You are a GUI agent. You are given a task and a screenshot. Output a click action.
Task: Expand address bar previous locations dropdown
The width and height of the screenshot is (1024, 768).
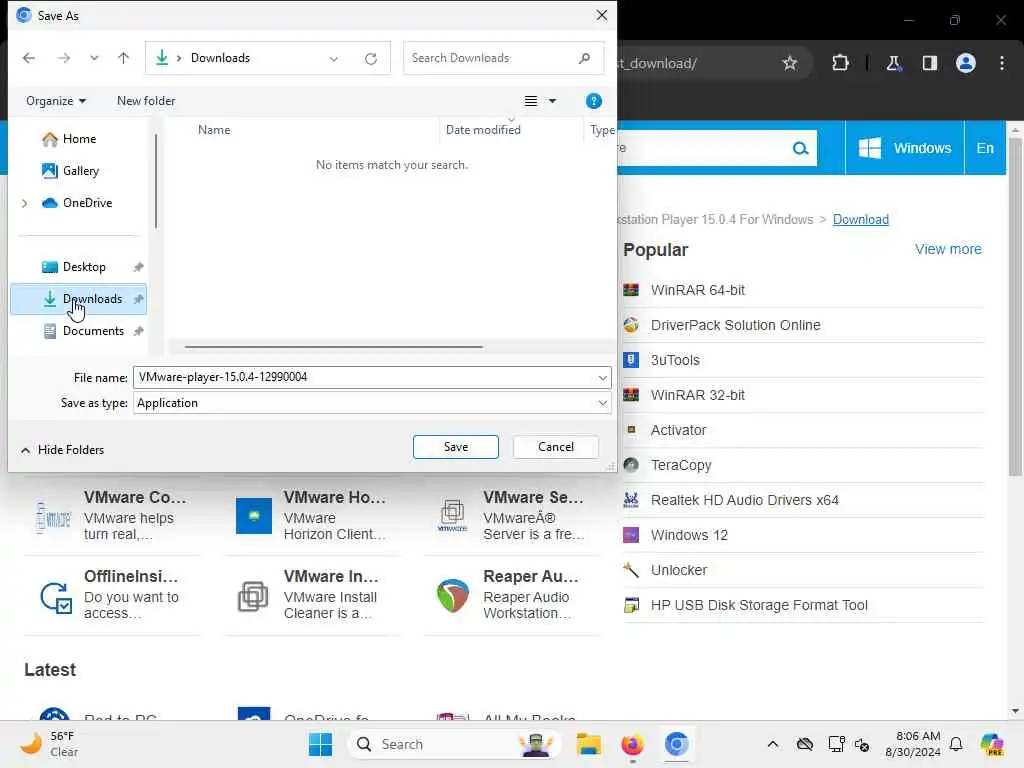point(334,59)
